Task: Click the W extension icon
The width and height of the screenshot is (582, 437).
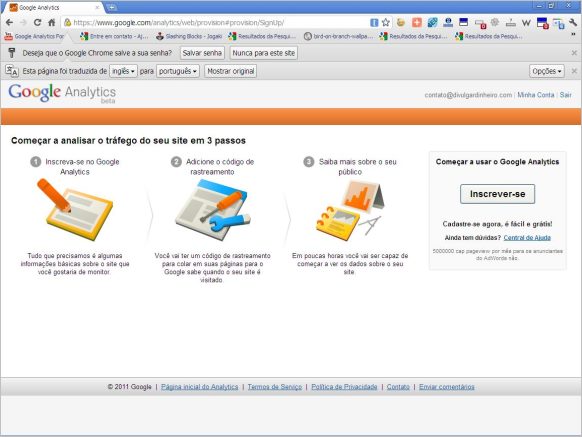Action: pyautogui.click(x=526, y=23)
